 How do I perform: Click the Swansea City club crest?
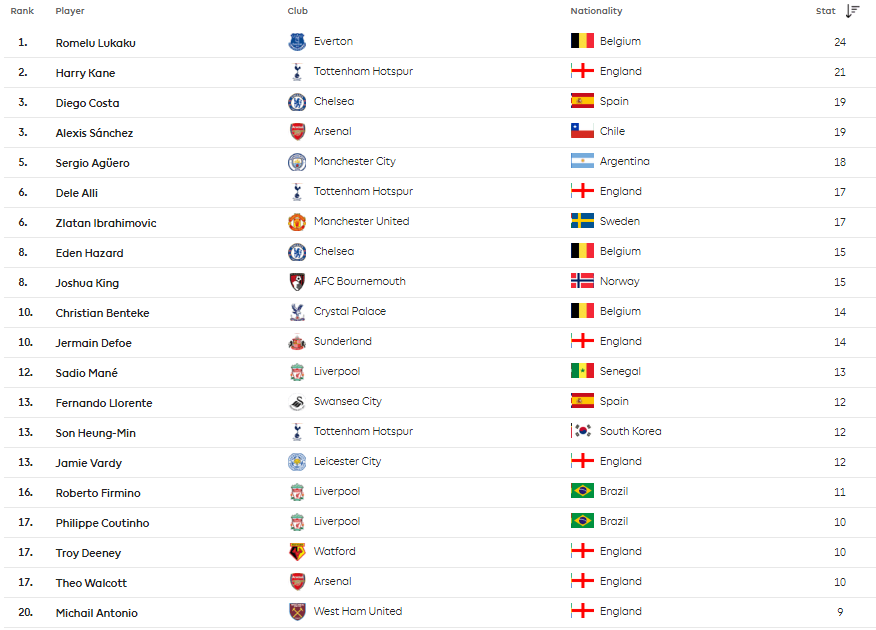click(x=297, y=402)
